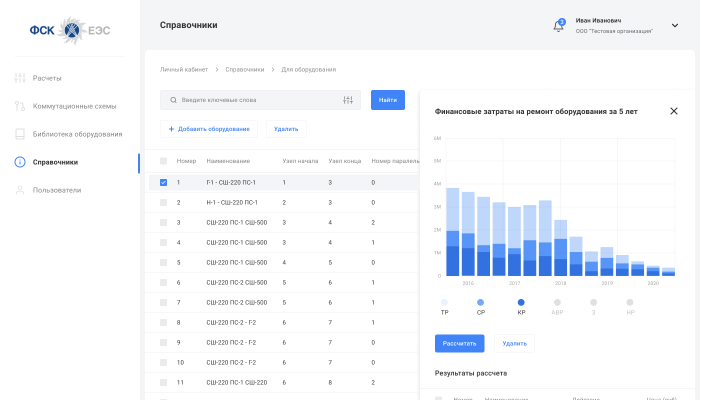
Task: Check the row 2 Н-1 checkbox
Action: (x=164, y=203)
